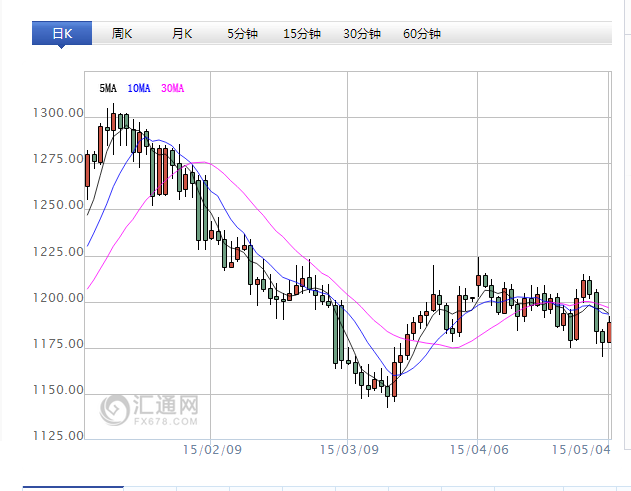This screenshot has height=491, width=631.
Task: Open the 月K monthly chart tab
Action: 181,34
